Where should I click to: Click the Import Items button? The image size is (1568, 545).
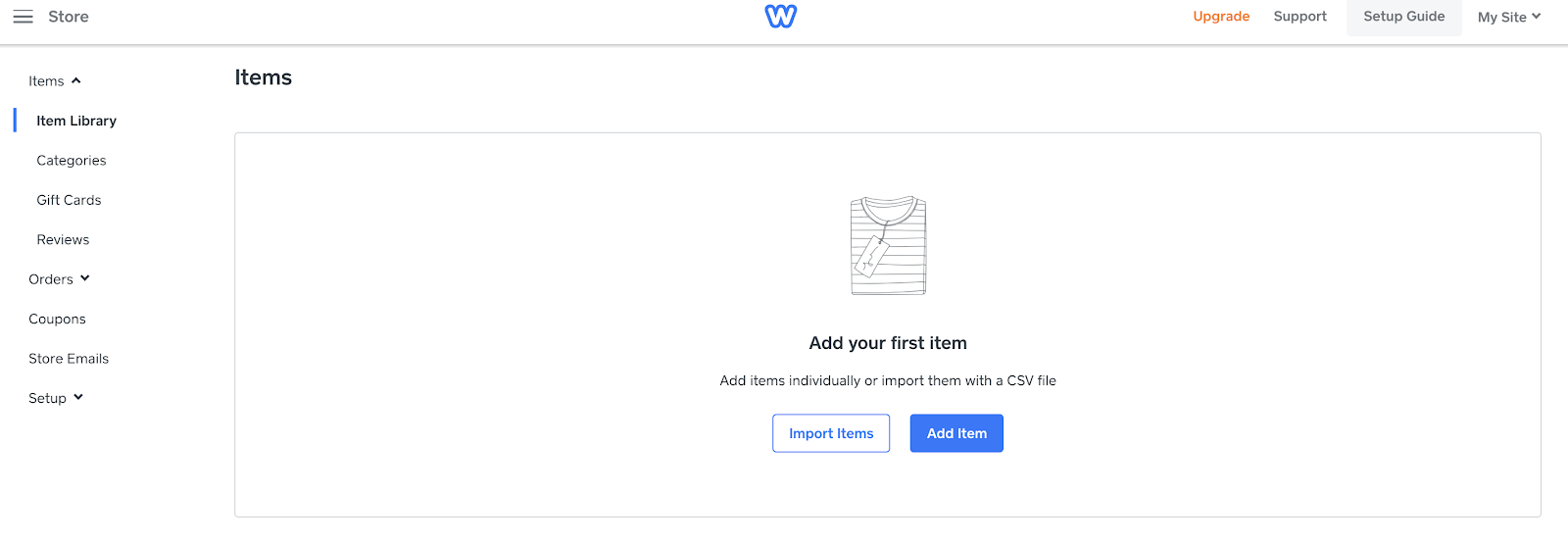pos(831,433)
